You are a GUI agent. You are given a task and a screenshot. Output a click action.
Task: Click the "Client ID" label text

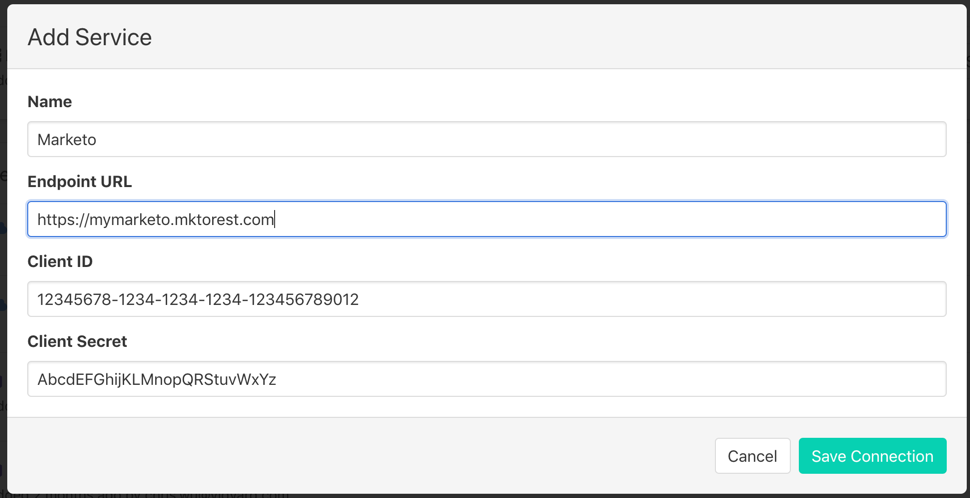click(x=60, y=262)
